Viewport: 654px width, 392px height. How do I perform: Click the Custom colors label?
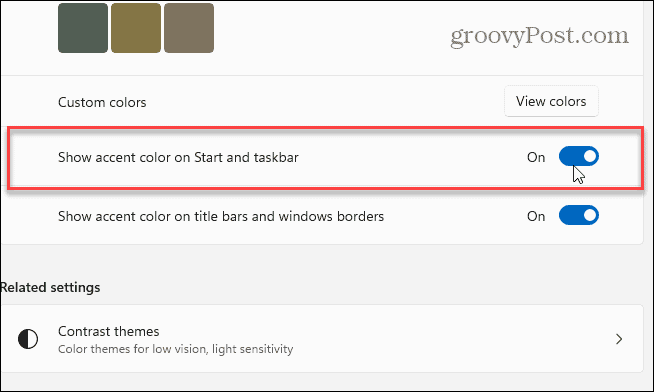[102, 102]
